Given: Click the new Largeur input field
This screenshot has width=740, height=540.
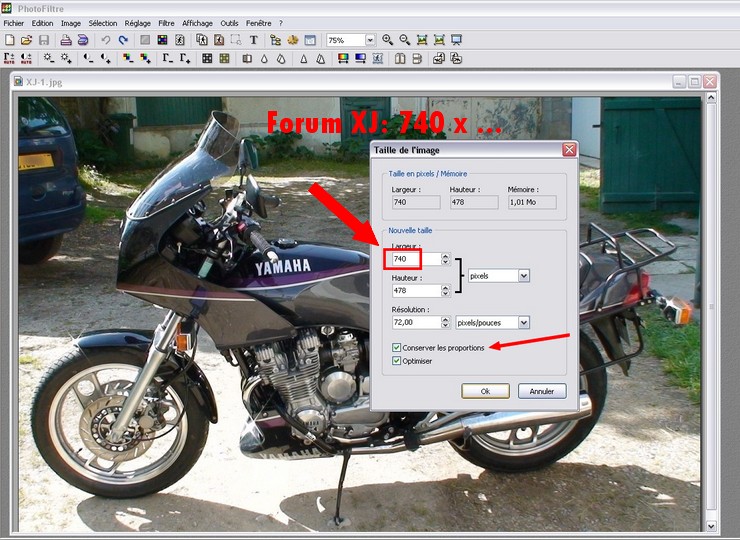Looking at the screenshot, I should tap(417, 259).
